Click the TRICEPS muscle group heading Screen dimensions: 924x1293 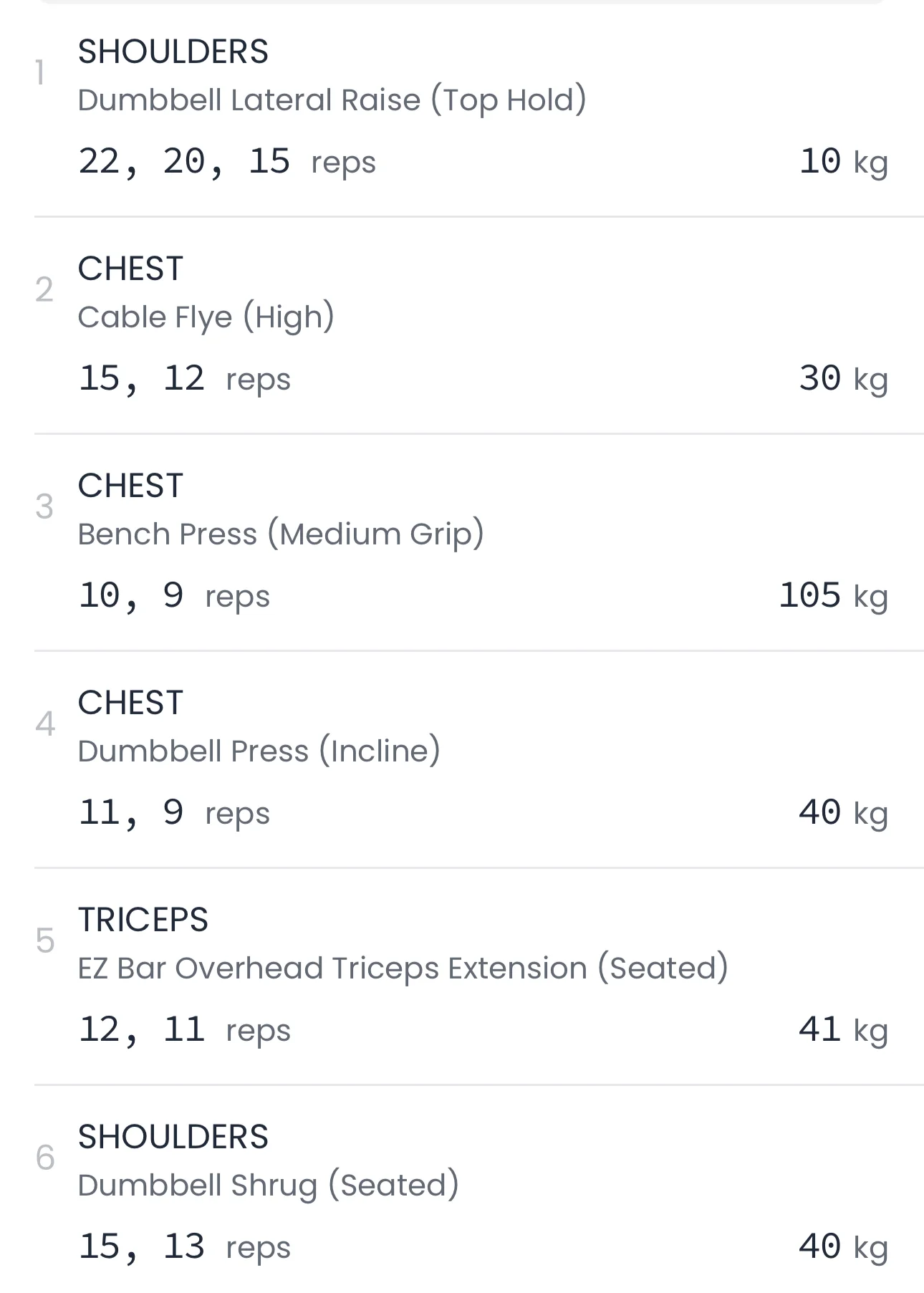pyautogui.click(x=143, y=920)
